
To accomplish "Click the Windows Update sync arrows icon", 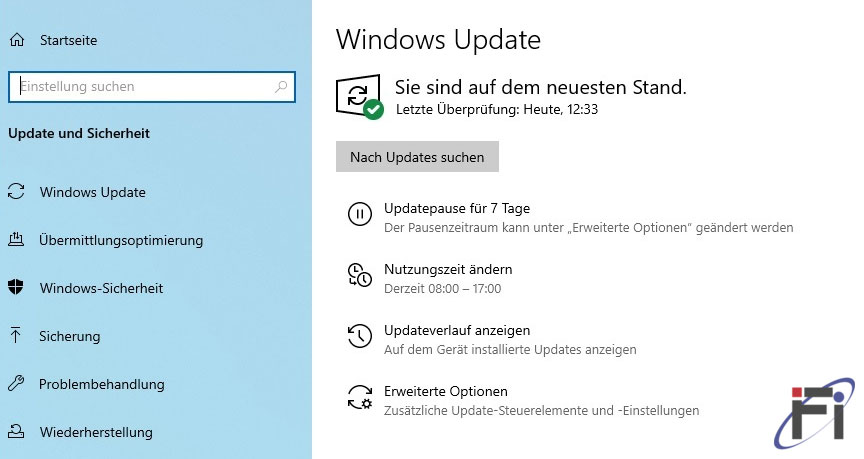I will [x=16, y=191].
